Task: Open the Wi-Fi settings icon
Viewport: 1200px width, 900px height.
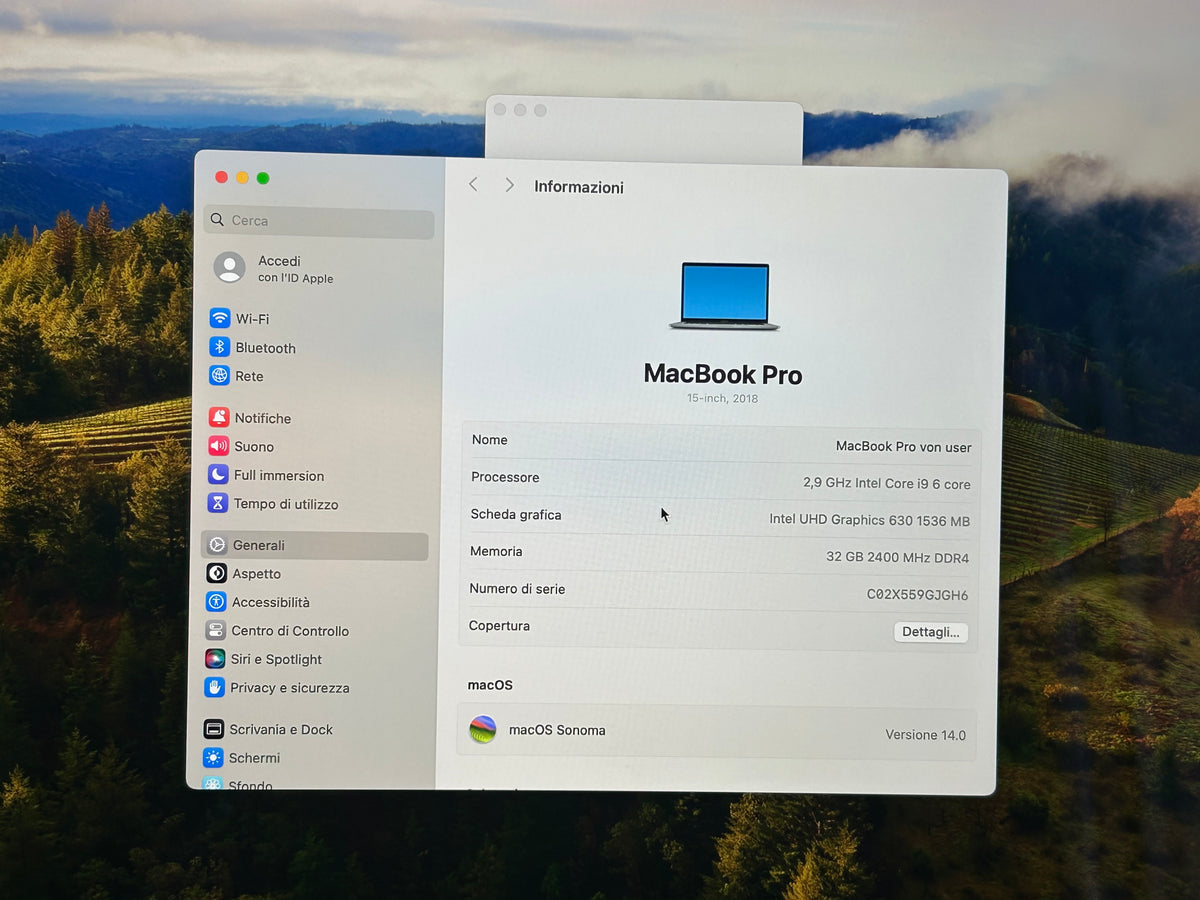Action: [220, 318]
